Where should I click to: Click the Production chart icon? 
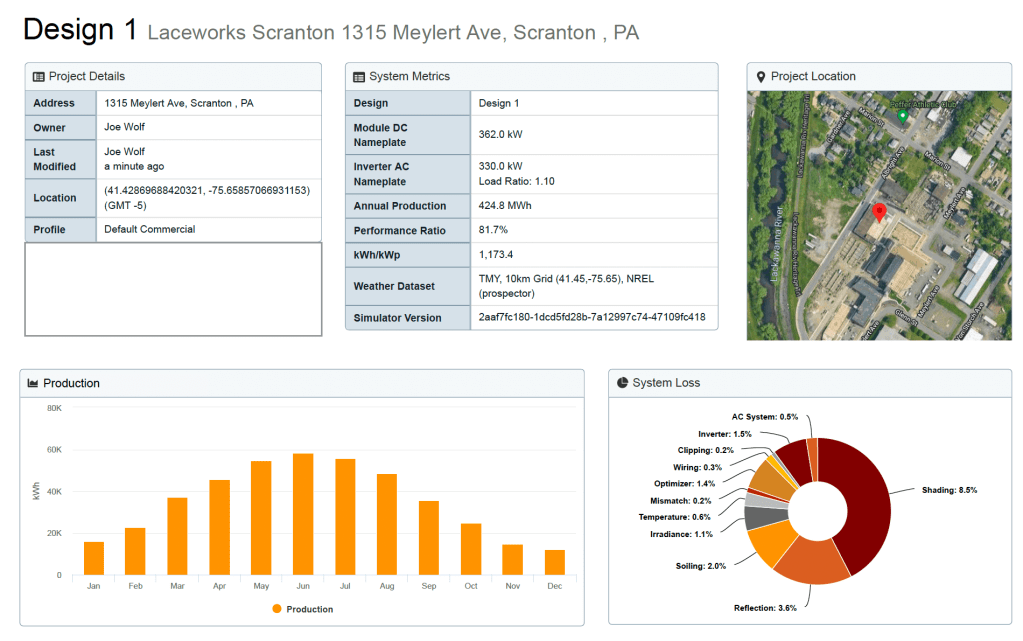(33, 383)
